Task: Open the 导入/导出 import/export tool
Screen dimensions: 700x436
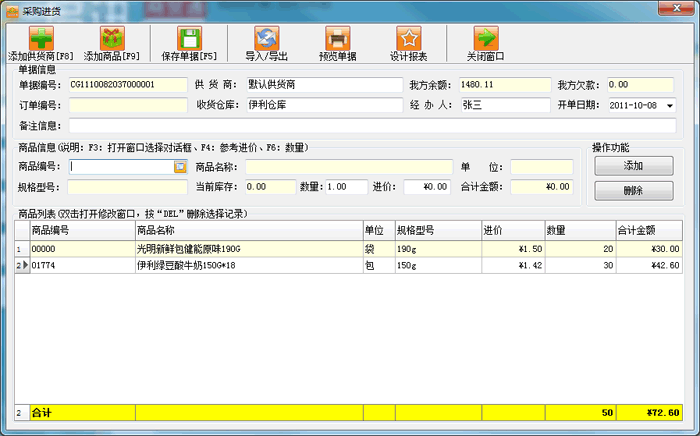Action: pyautogui.click(x=266, y=39)
